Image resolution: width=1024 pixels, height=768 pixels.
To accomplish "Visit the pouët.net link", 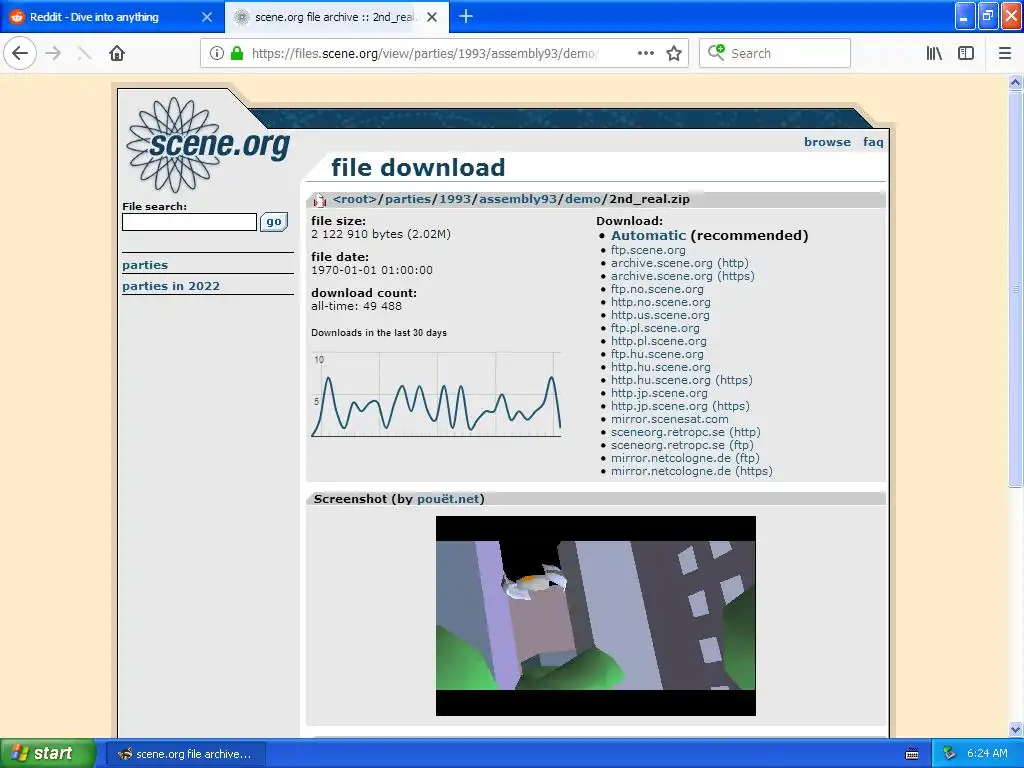I will click(x=448, y=499).
